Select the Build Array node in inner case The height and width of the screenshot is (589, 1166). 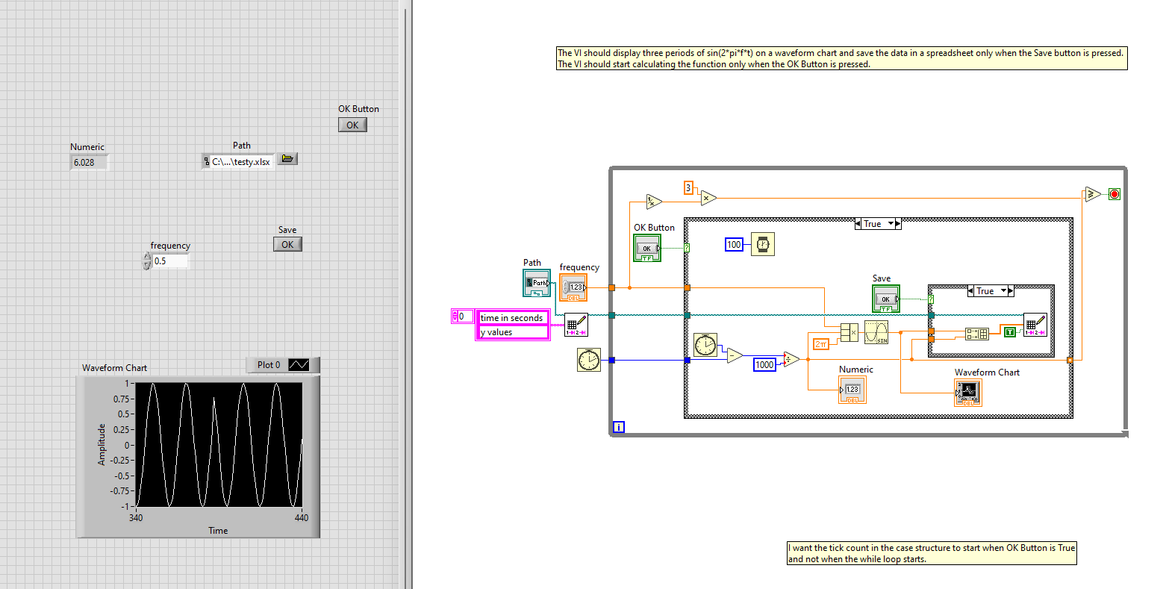click(x=976, y=334)
